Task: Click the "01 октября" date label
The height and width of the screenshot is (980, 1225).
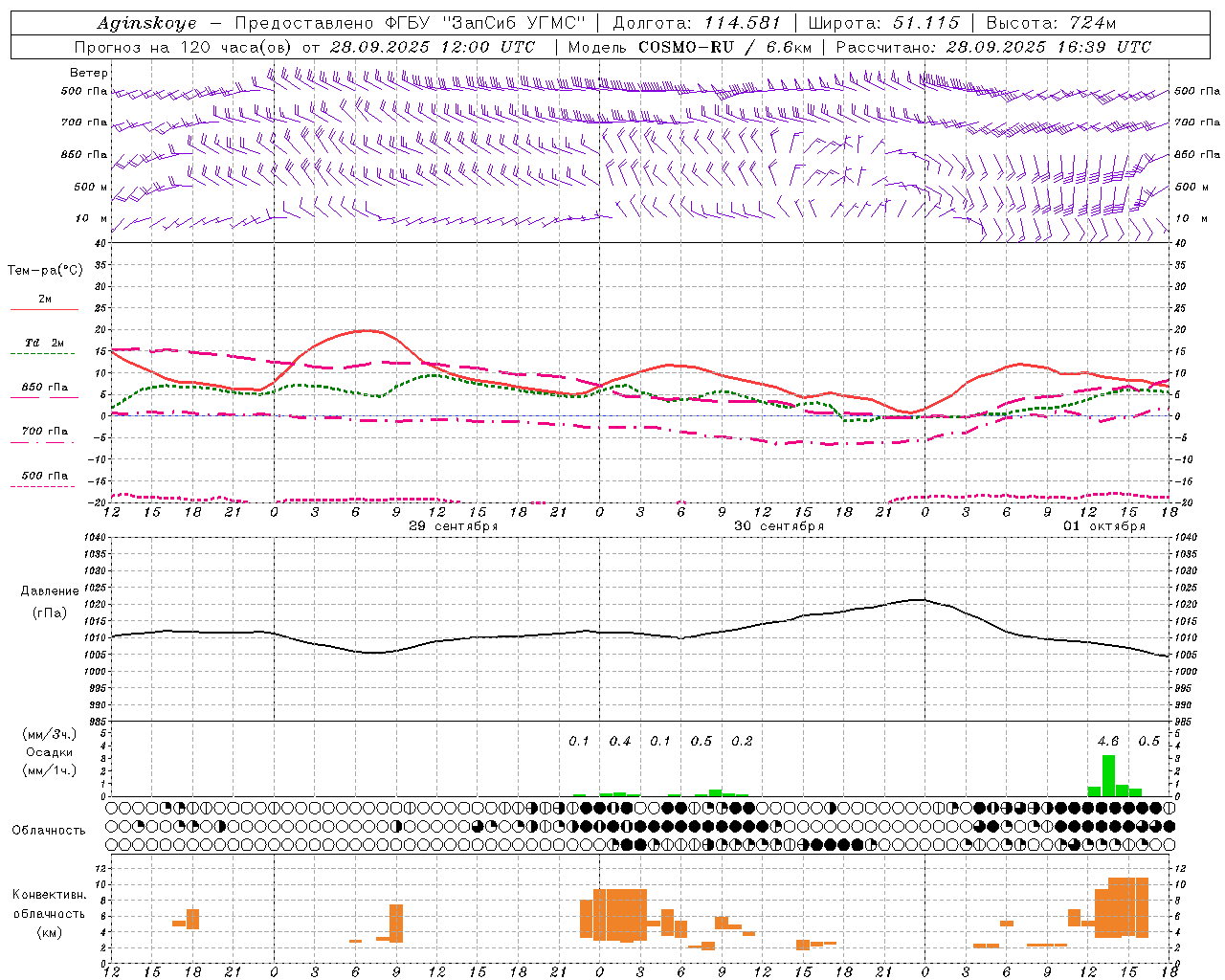Action: (x=1104, y=526)
